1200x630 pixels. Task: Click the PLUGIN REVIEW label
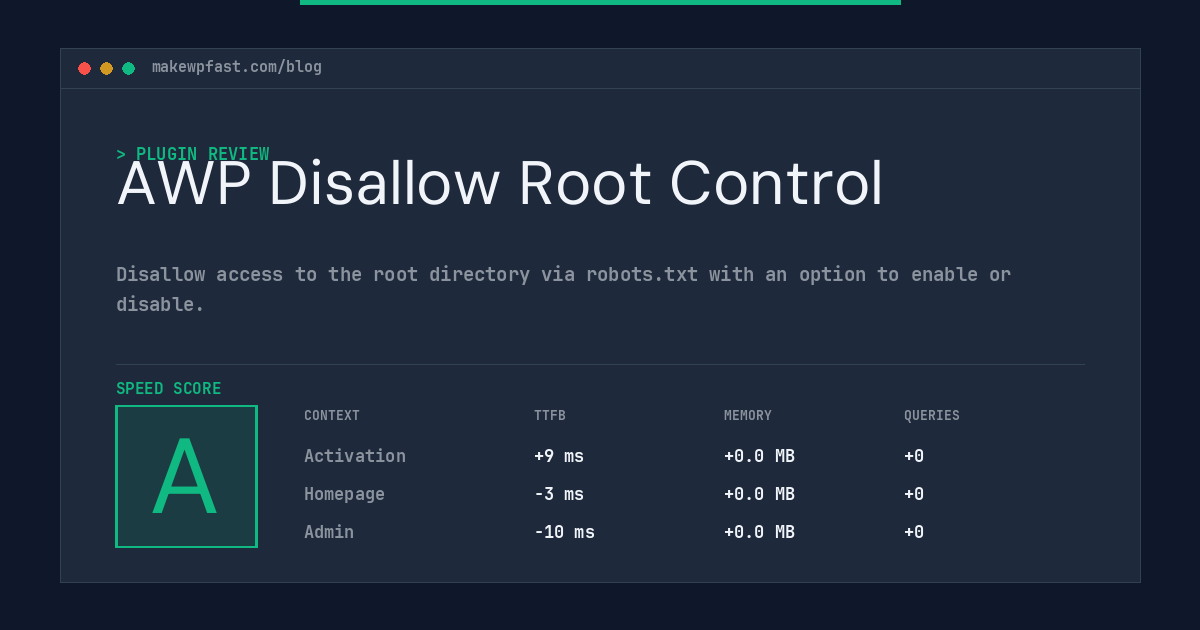[x=193, y=154]
